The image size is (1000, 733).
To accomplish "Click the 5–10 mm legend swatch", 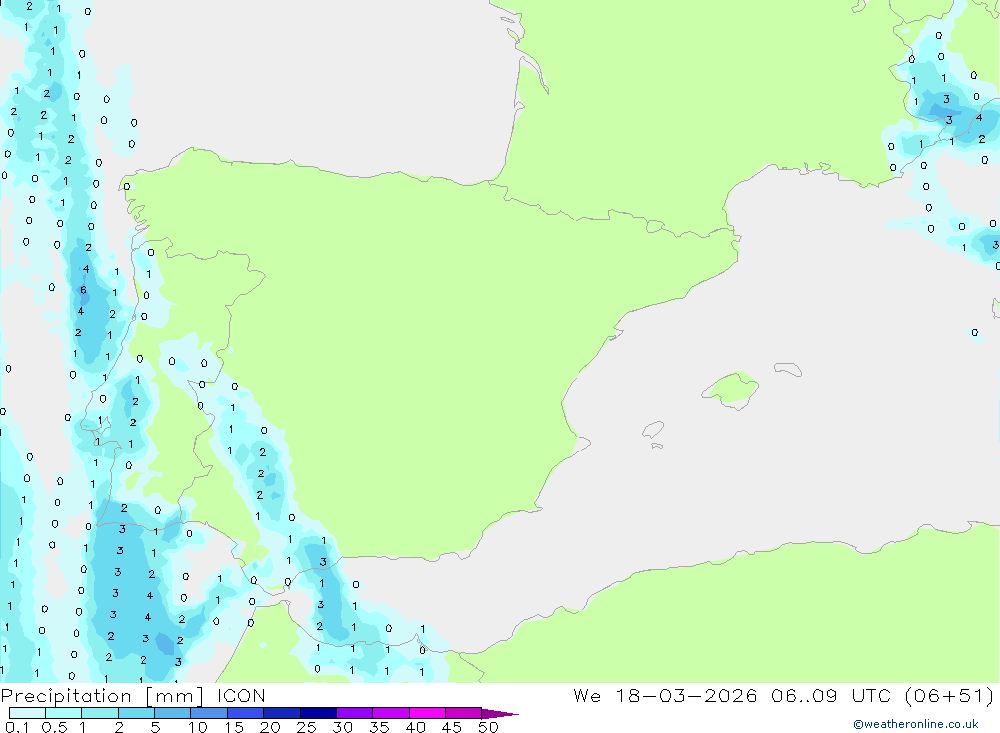I will pyautogui.click(x=173, y=713).
